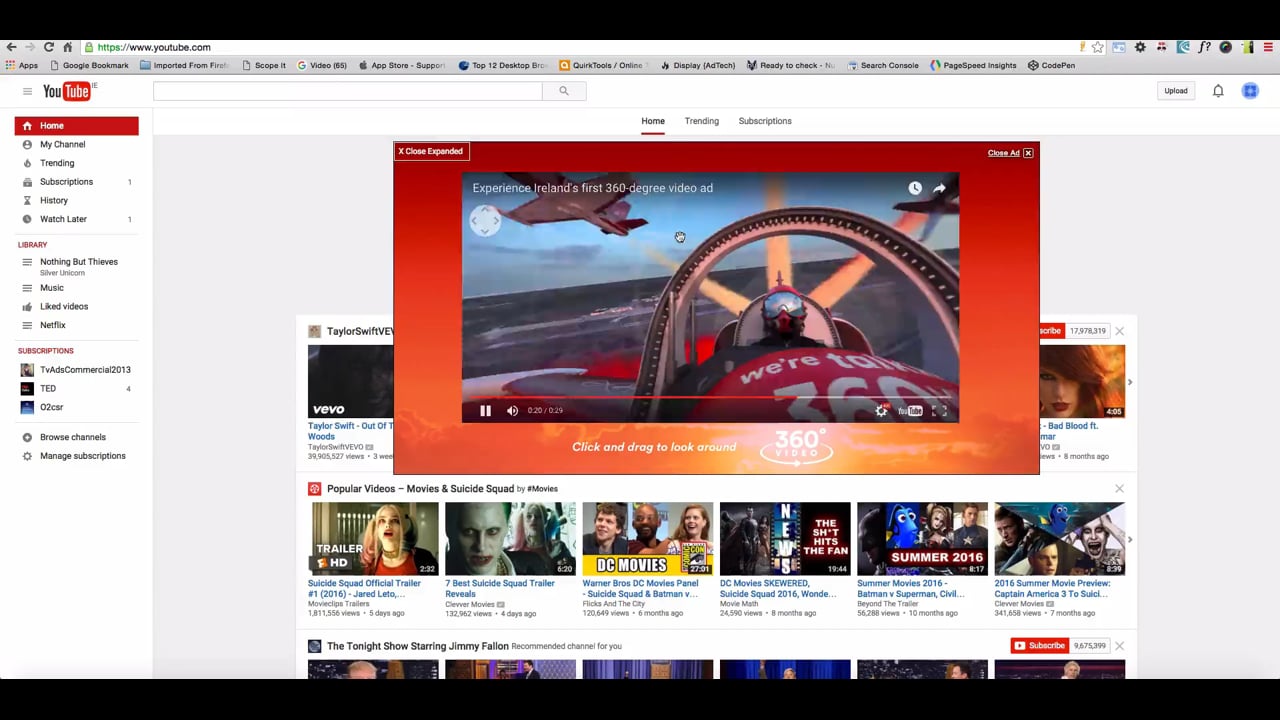
Task: Select the Home tab
Action: (653, 121)
